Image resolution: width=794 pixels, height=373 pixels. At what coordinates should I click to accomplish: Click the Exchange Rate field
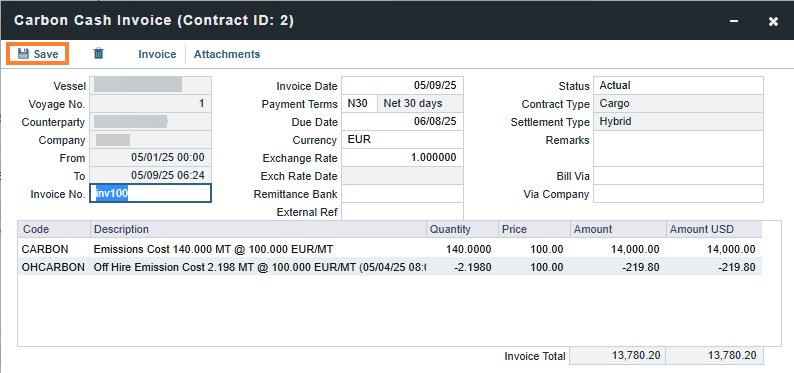pos(402,157)
